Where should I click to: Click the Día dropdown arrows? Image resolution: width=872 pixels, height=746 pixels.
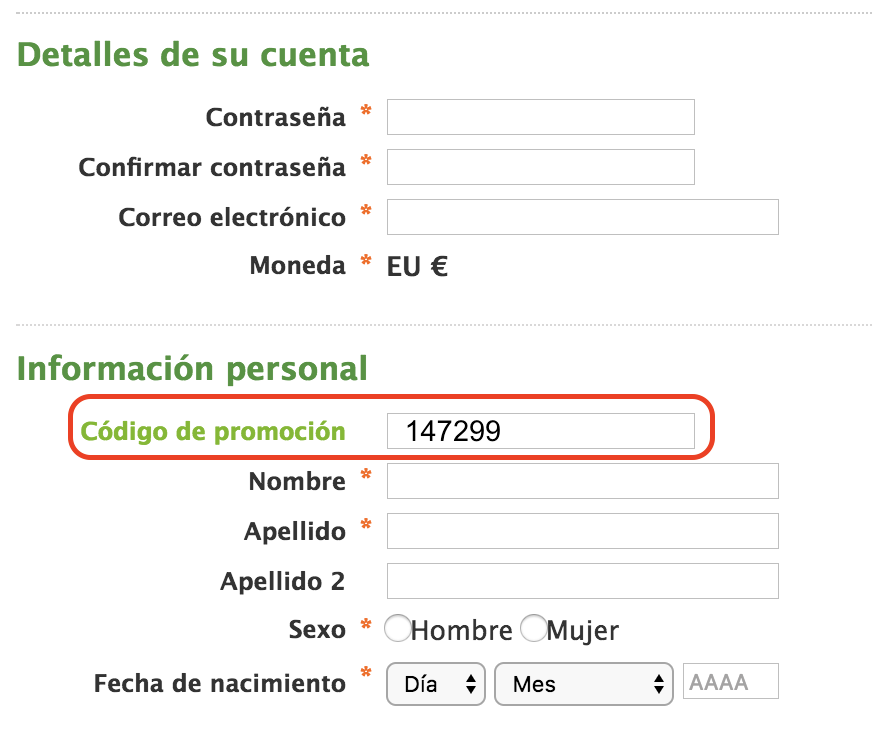coord(471,684)
